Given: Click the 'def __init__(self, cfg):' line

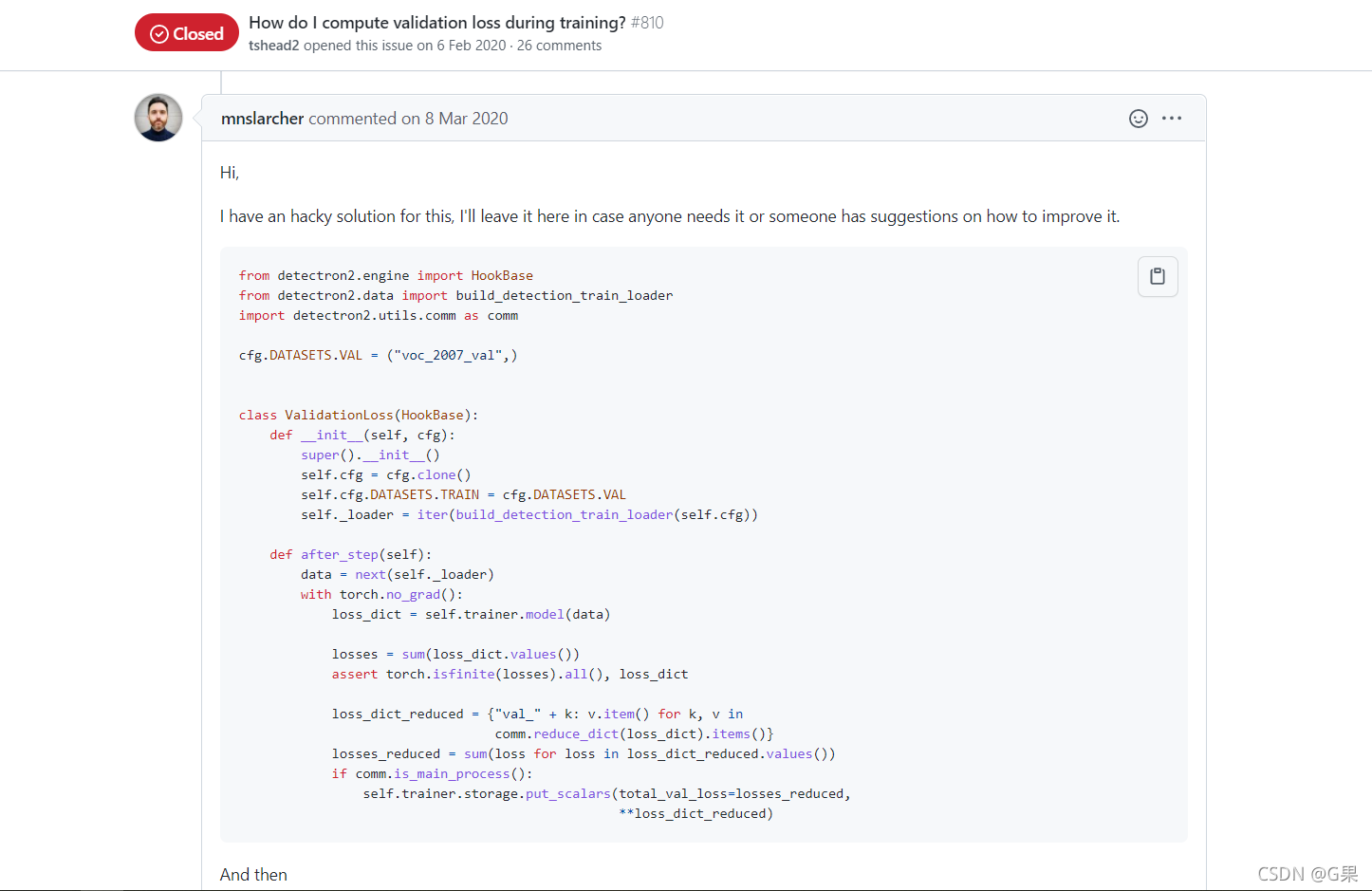Looking at the screenshot, I should (x=362, y=435).
